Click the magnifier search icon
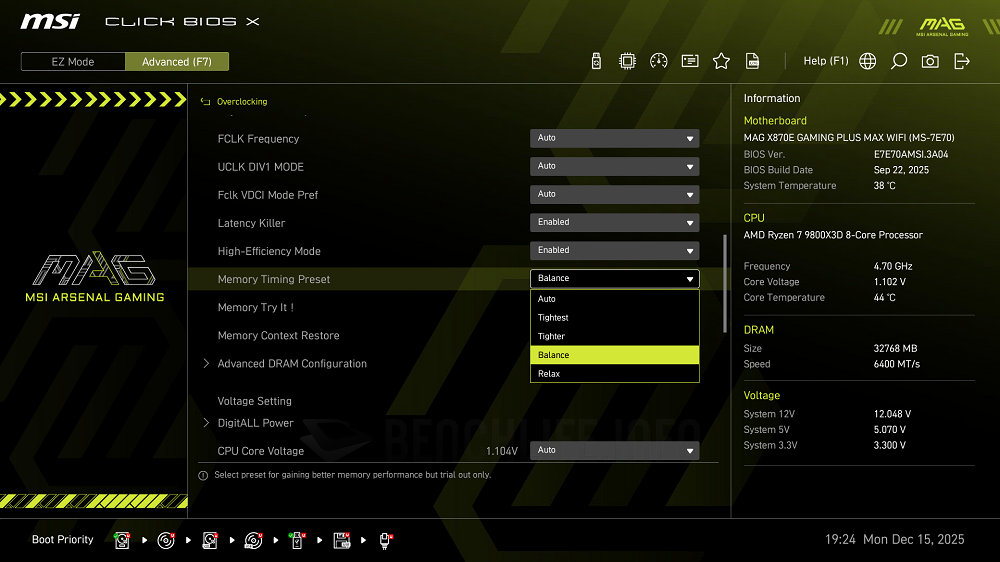The image size is (1000, 562). click(899, 61)
